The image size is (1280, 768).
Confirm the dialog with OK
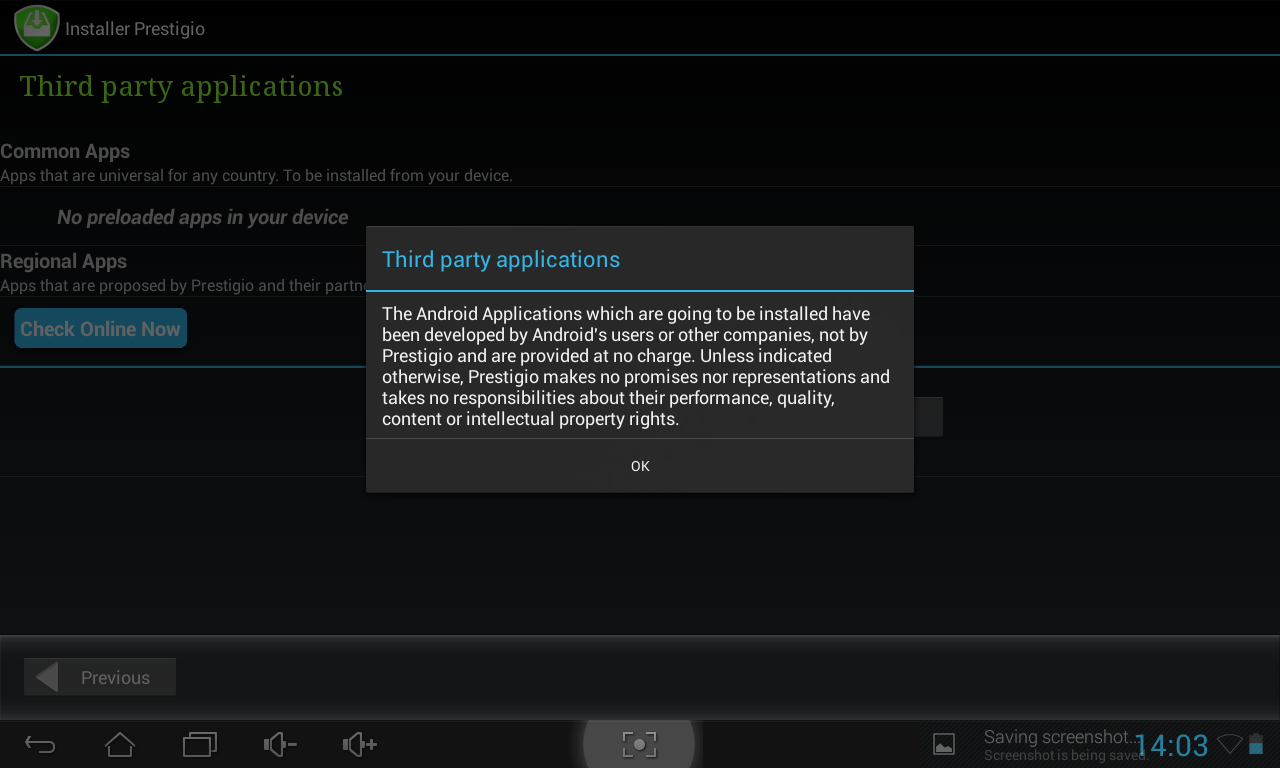tap(640, 466)
